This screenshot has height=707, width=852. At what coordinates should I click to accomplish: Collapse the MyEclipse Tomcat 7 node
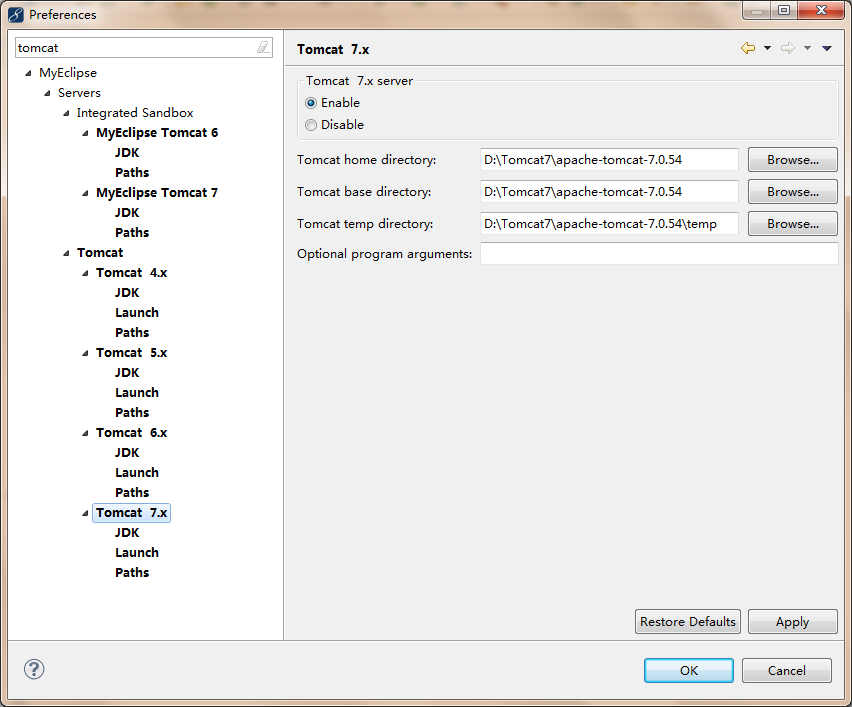click(85, 193)
